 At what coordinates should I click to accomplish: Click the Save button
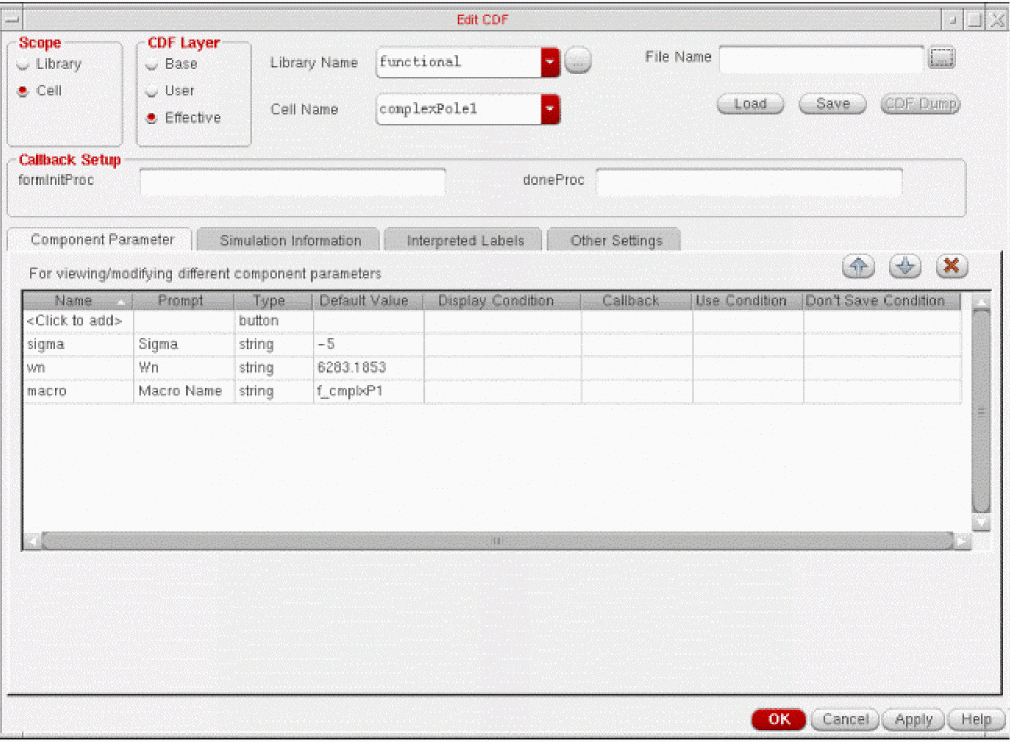(x=832, y=104)
